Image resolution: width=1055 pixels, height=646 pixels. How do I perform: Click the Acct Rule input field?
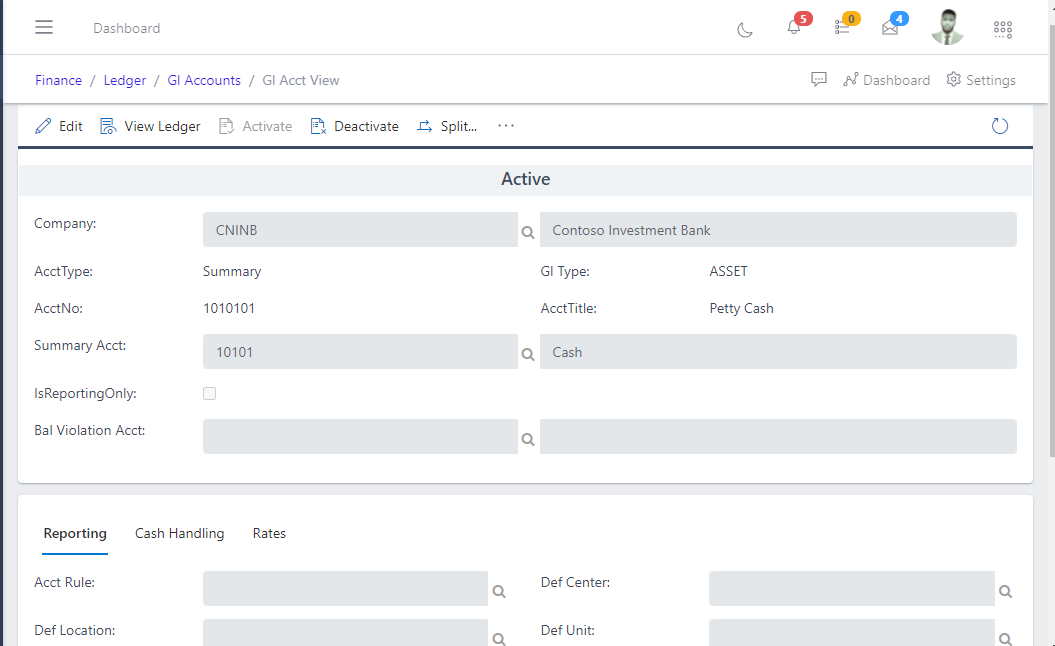pos(345,588)
